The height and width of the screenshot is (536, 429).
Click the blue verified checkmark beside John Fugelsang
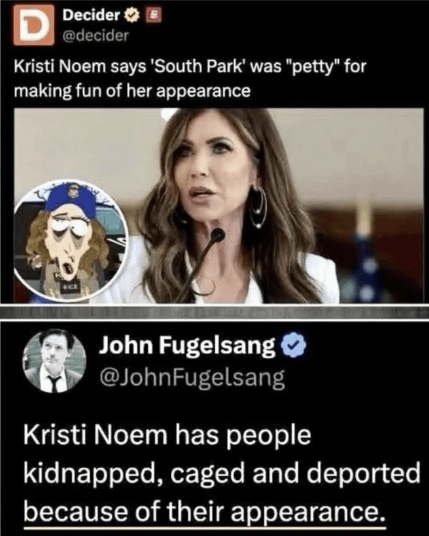click(x=293, y=345)
